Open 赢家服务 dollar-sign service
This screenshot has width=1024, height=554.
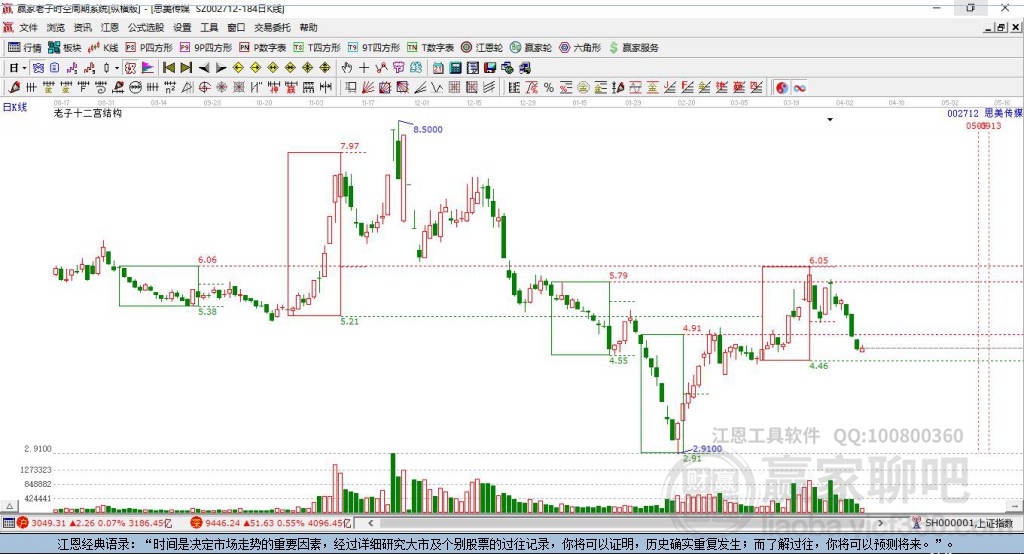point(633,48)
